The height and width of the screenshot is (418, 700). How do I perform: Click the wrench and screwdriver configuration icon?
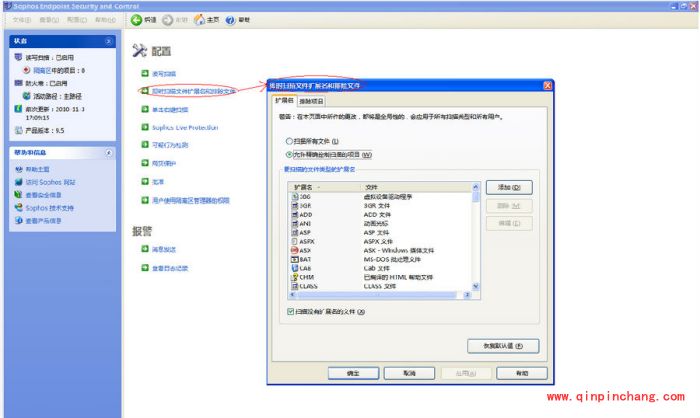pyautogui.click(x=139, y=50)
